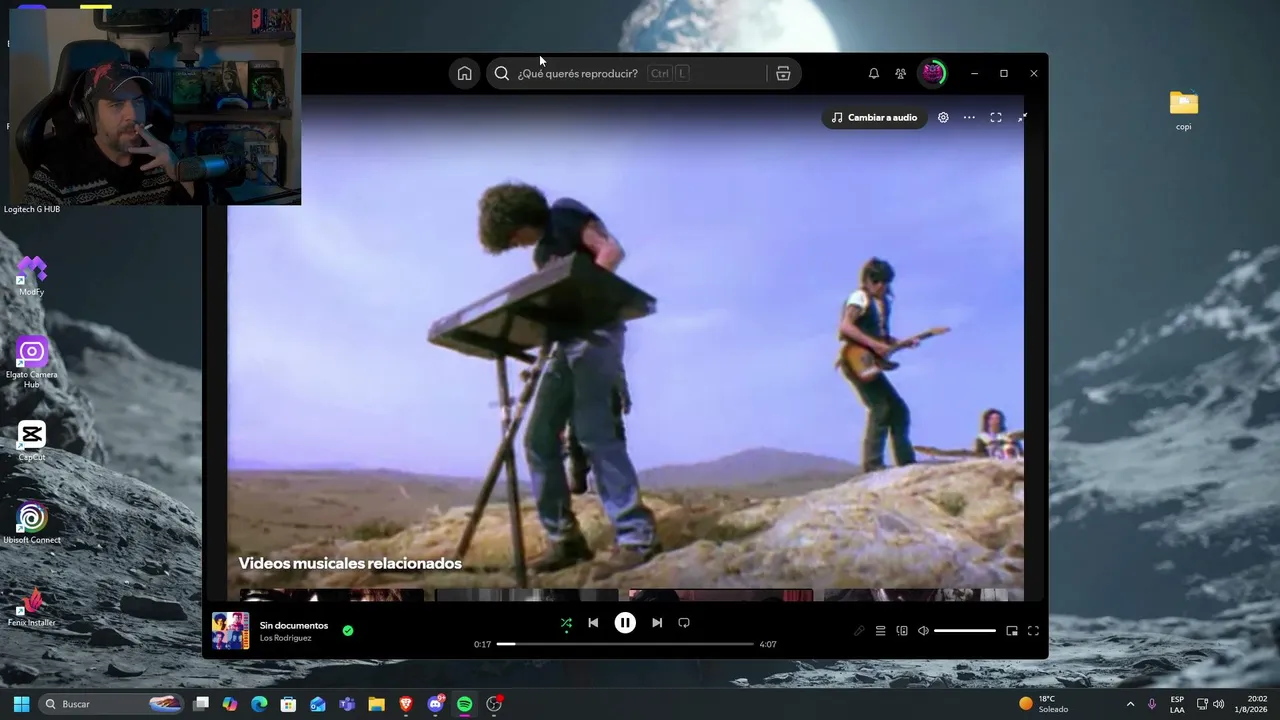The image size is (1280, 720).
Task: Open the Windows Start menu
Action: click(x=21, y=704)
